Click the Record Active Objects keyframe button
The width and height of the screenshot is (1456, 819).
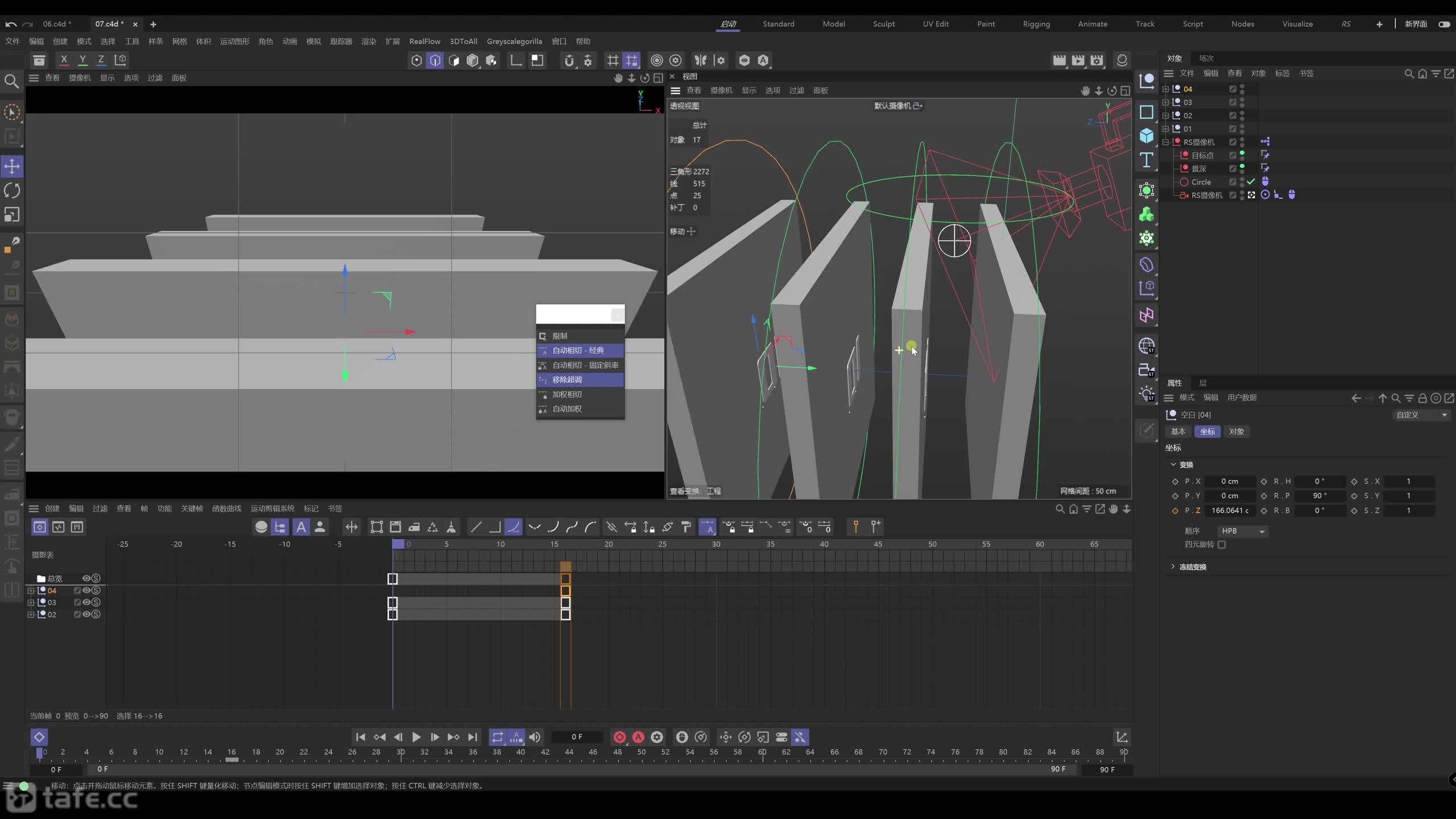click(x=619, y=737)
